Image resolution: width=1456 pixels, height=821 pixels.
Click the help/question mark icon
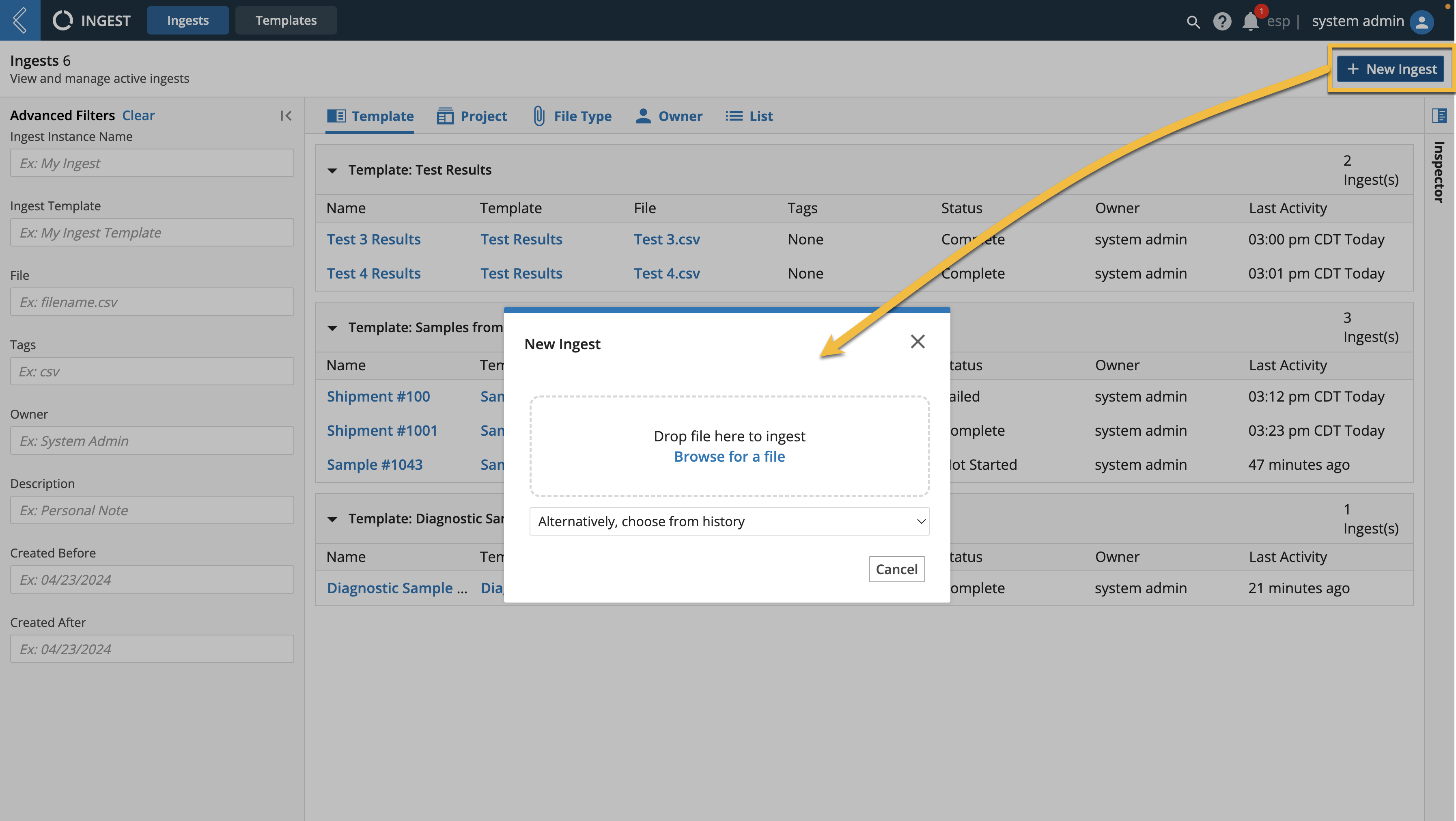pos(1221,20)
